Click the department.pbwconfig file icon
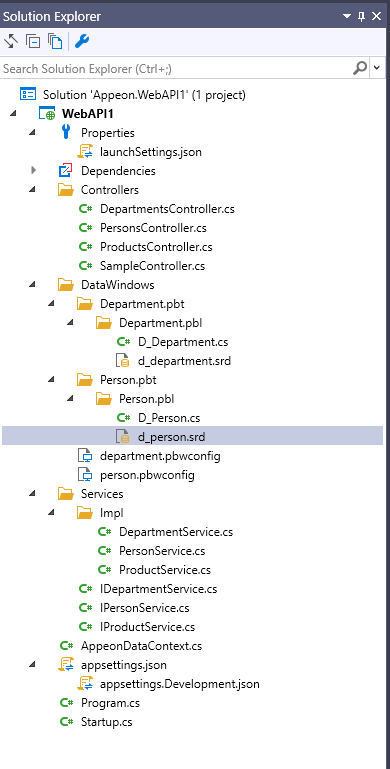The image size is (390, 769). point(85,456)
